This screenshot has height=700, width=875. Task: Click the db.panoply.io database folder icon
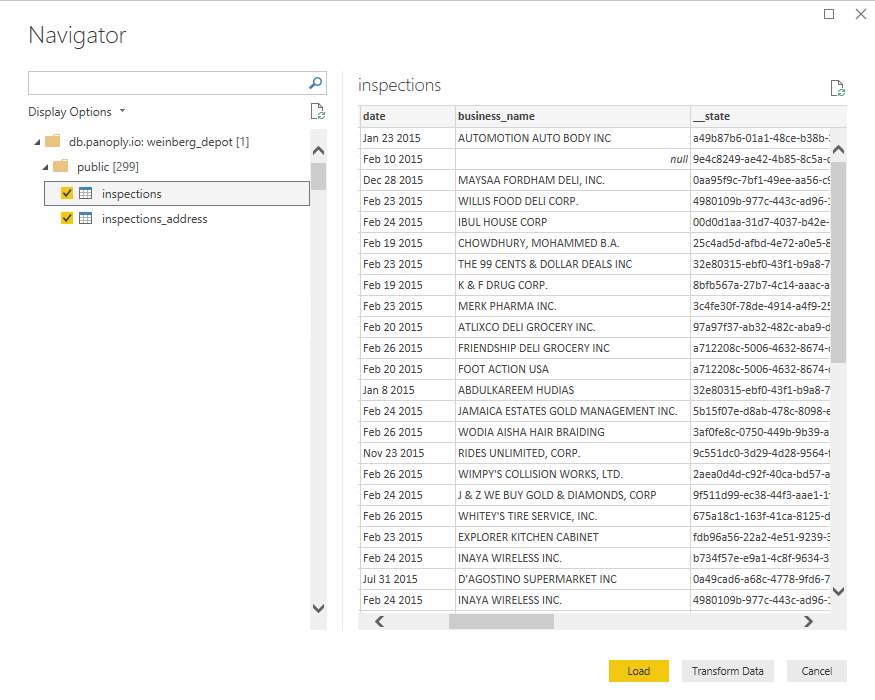pyautogui.click(x=53, y=141)
